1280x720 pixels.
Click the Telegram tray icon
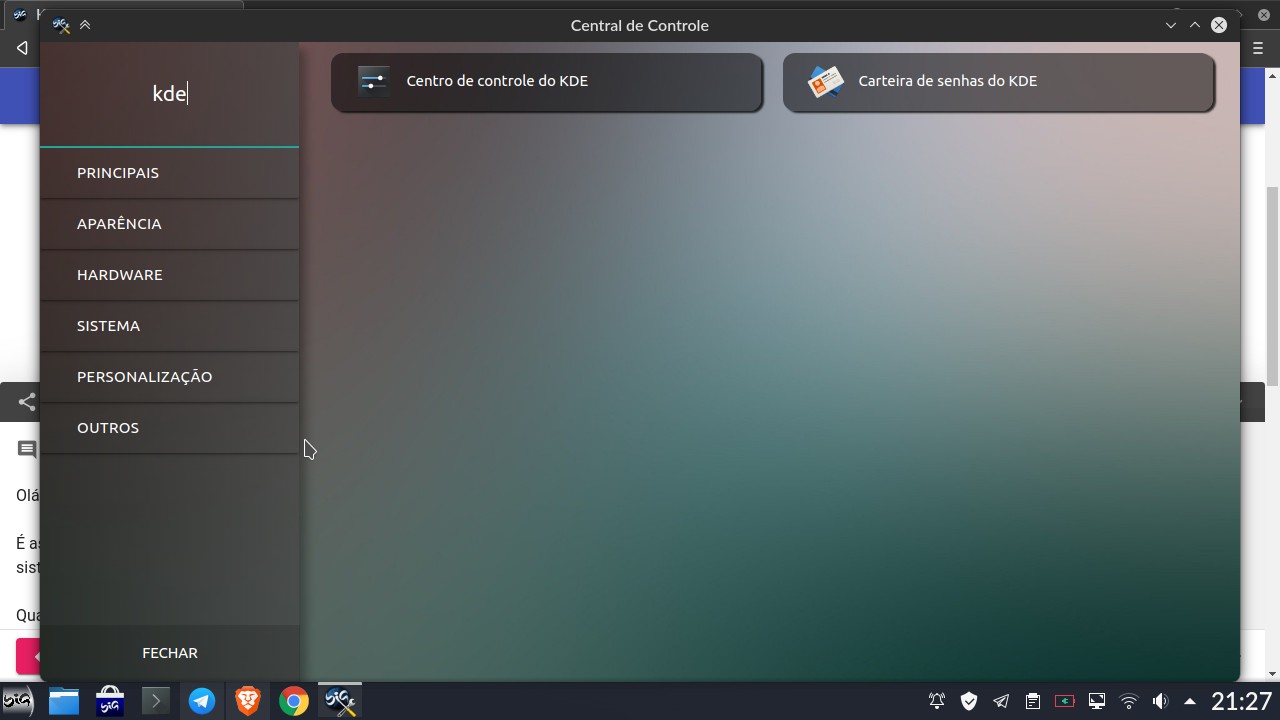click(x=1001, y=701)
